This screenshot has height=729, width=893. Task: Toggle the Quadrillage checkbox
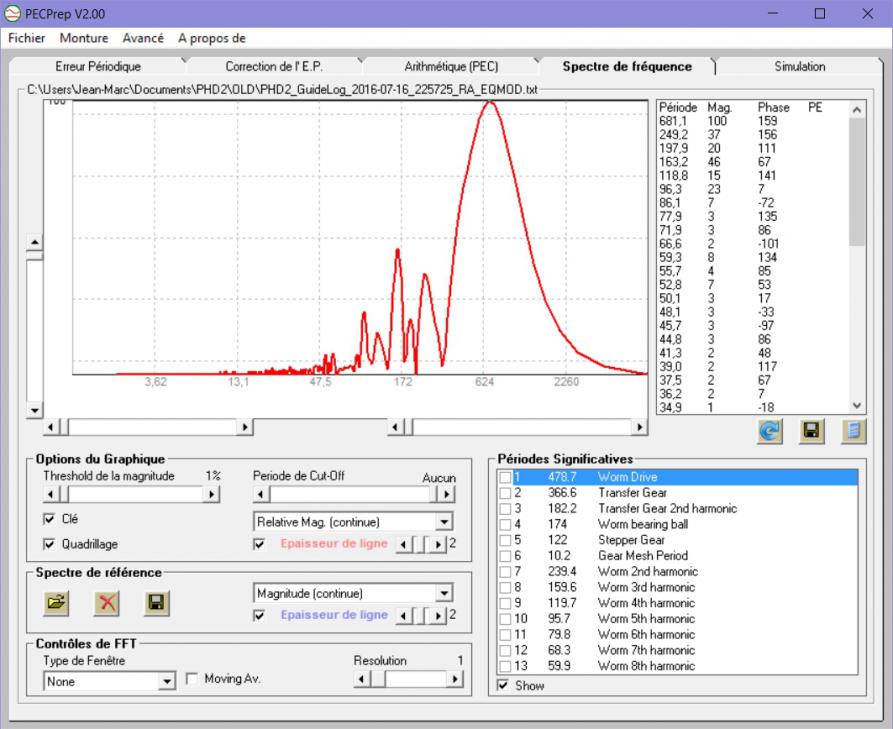click(50, 544)
